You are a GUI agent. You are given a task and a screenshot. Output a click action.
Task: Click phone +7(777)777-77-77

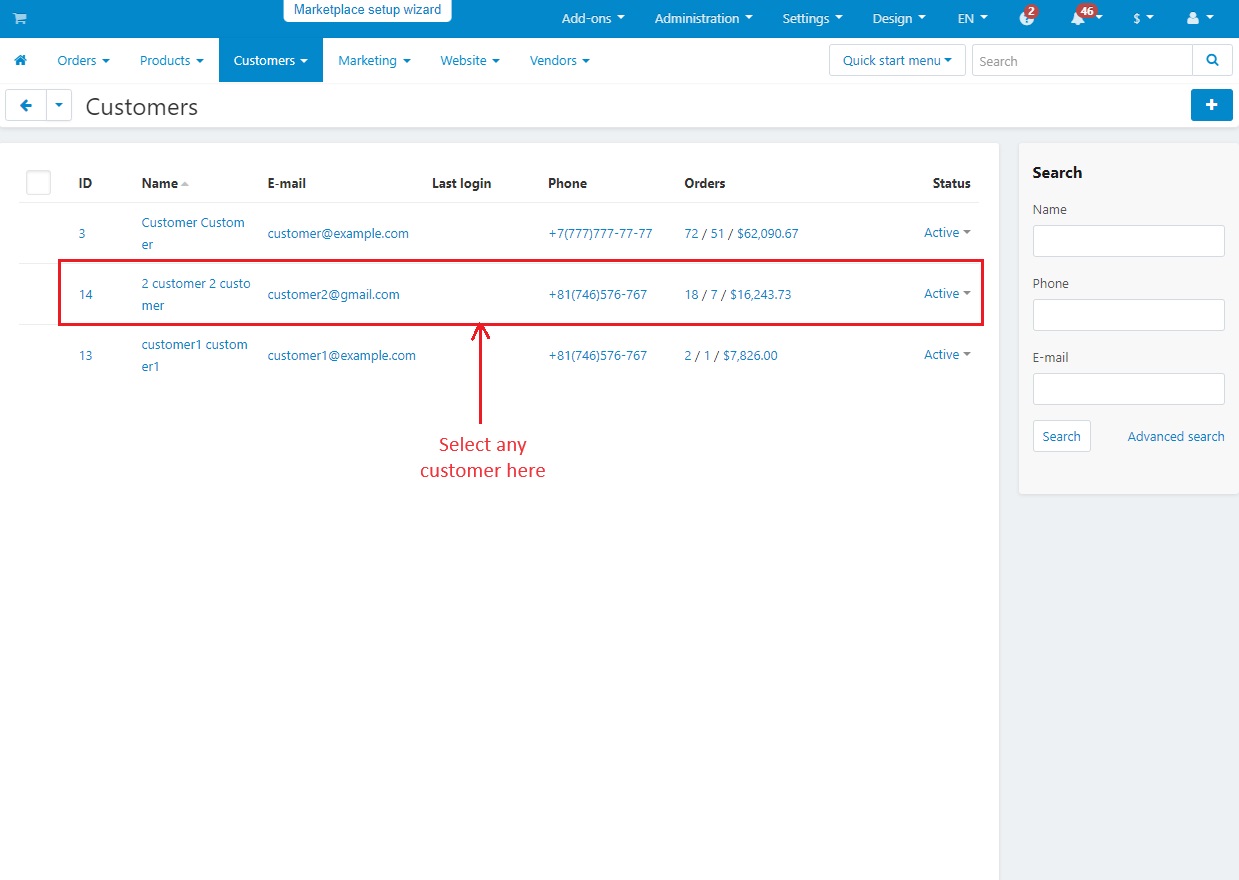tap(600, 233)
